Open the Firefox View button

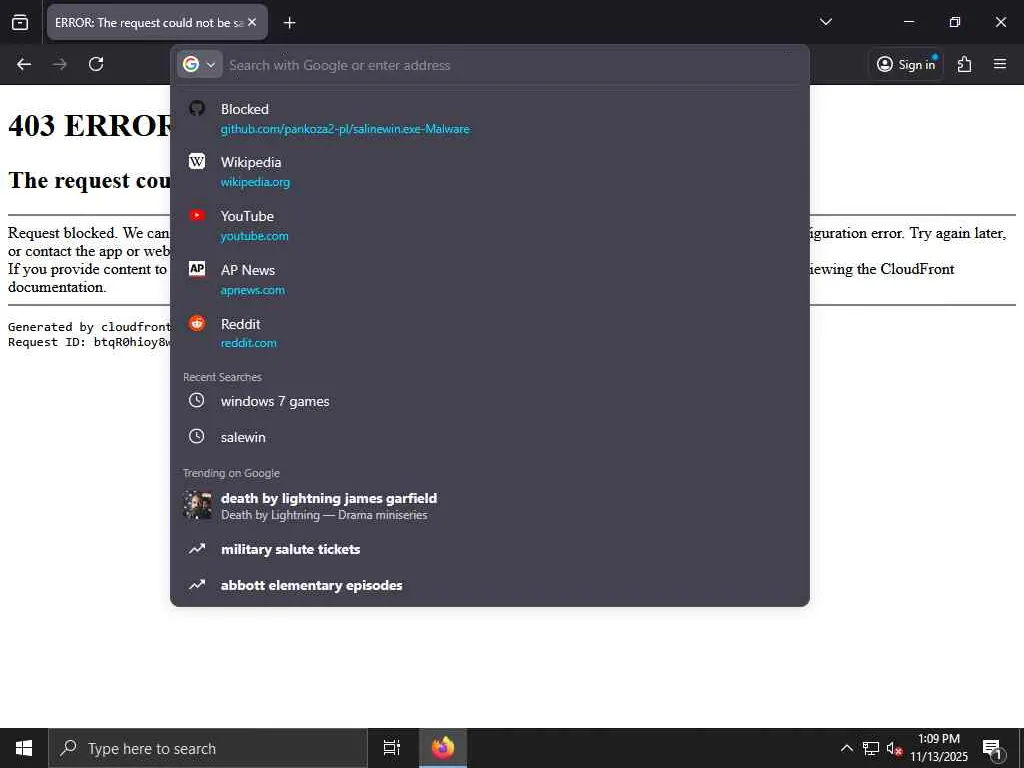(20, 22)
